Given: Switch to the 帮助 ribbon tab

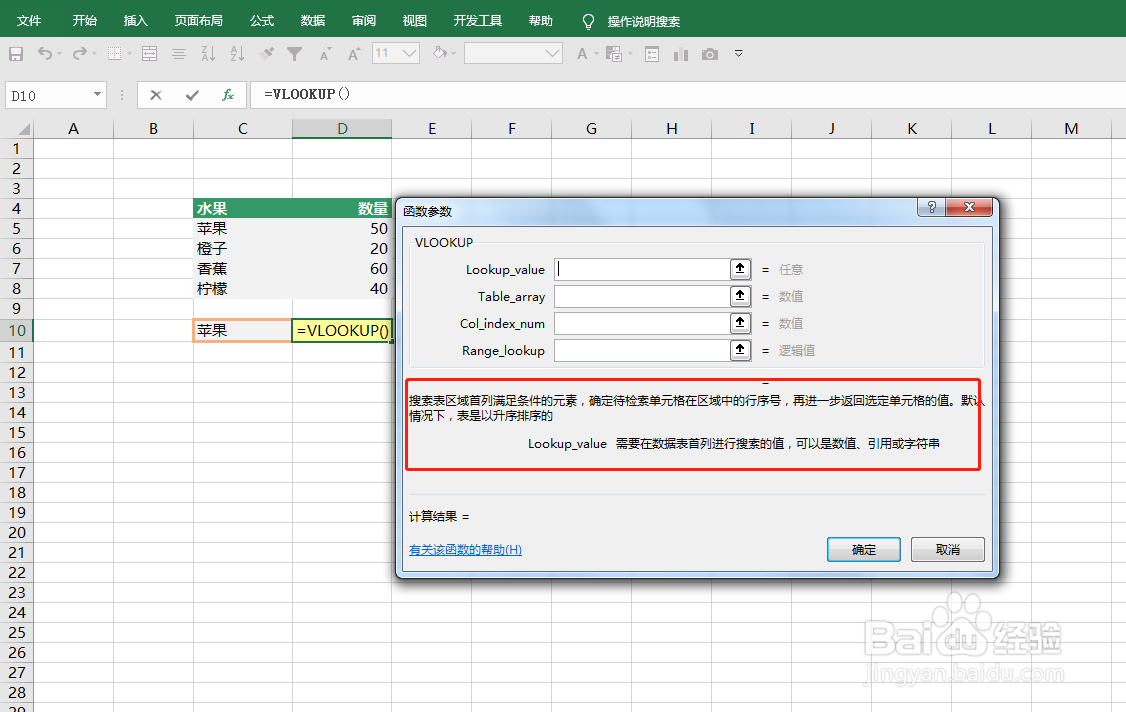Looking at the screenshot, I should coord(541,21).
